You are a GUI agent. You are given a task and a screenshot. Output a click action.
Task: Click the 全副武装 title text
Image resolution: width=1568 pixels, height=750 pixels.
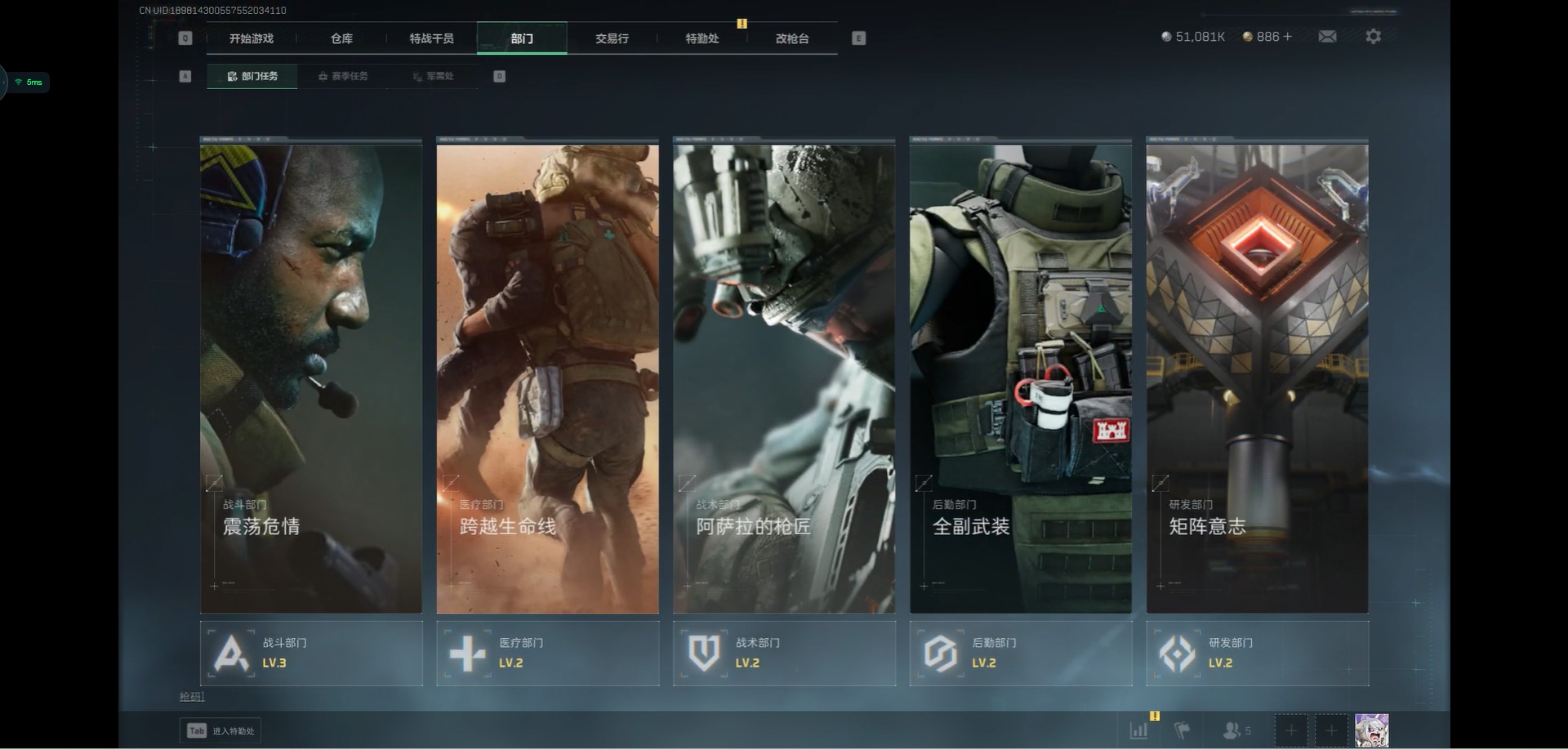coord(971,527)
